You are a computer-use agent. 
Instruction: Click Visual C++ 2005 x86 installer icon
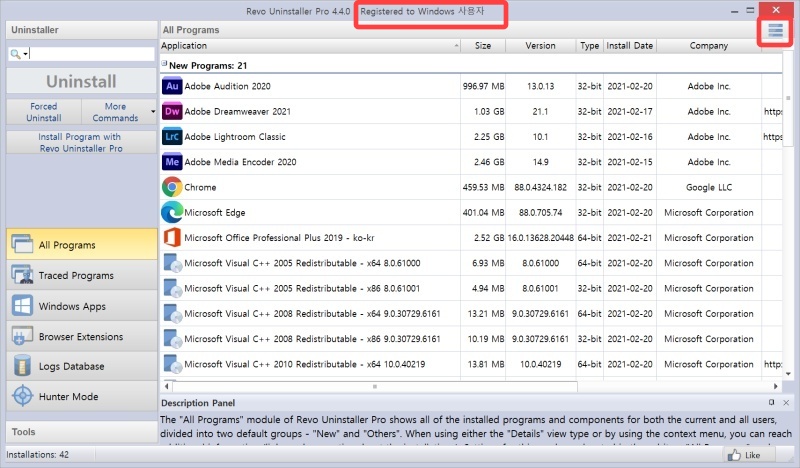click(x=172, y=288)
